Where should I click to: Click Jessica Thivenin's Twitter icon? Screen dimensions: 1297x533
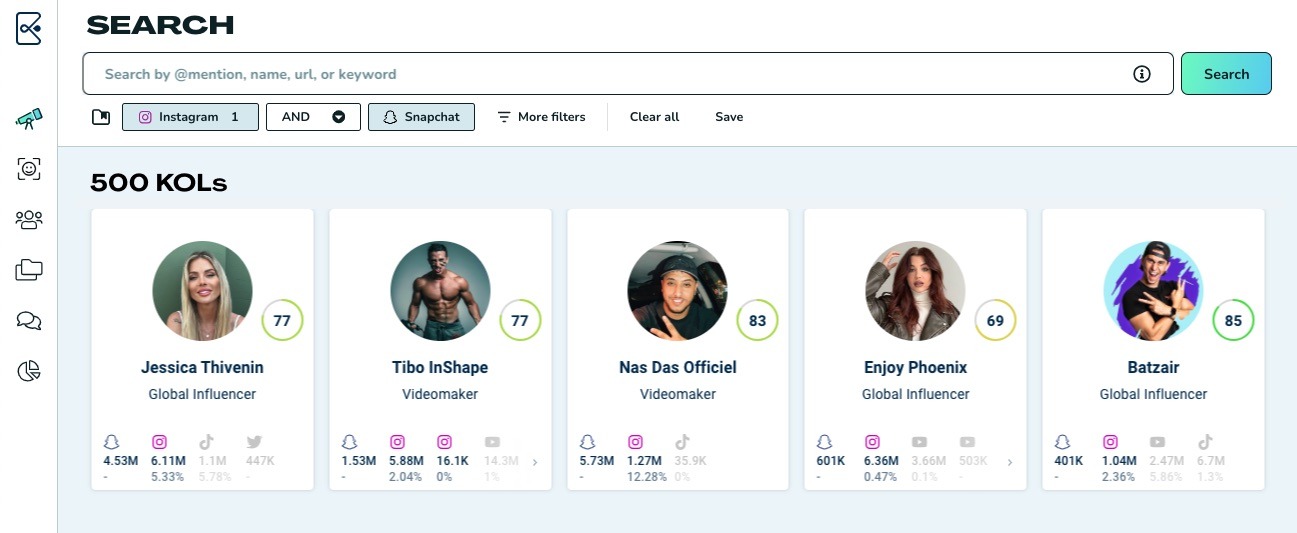click(x=254, y=441)
